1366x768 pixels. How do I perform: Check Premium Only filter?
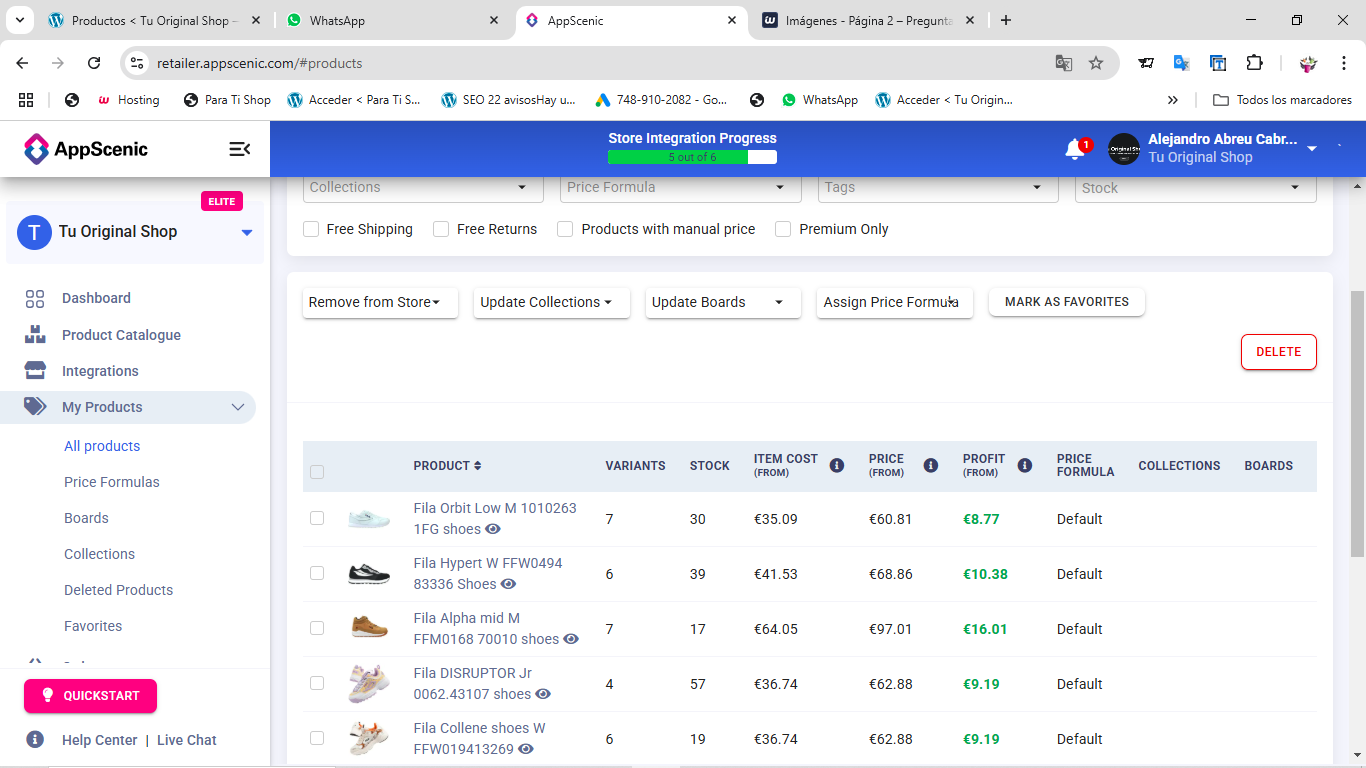coord(783,229)
